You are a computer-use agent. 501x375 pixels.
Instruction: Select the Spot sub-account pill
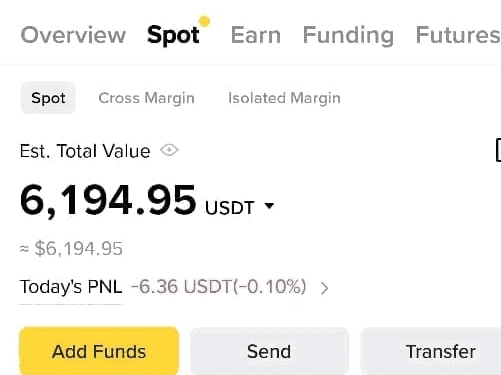click(x=48, y=98)
